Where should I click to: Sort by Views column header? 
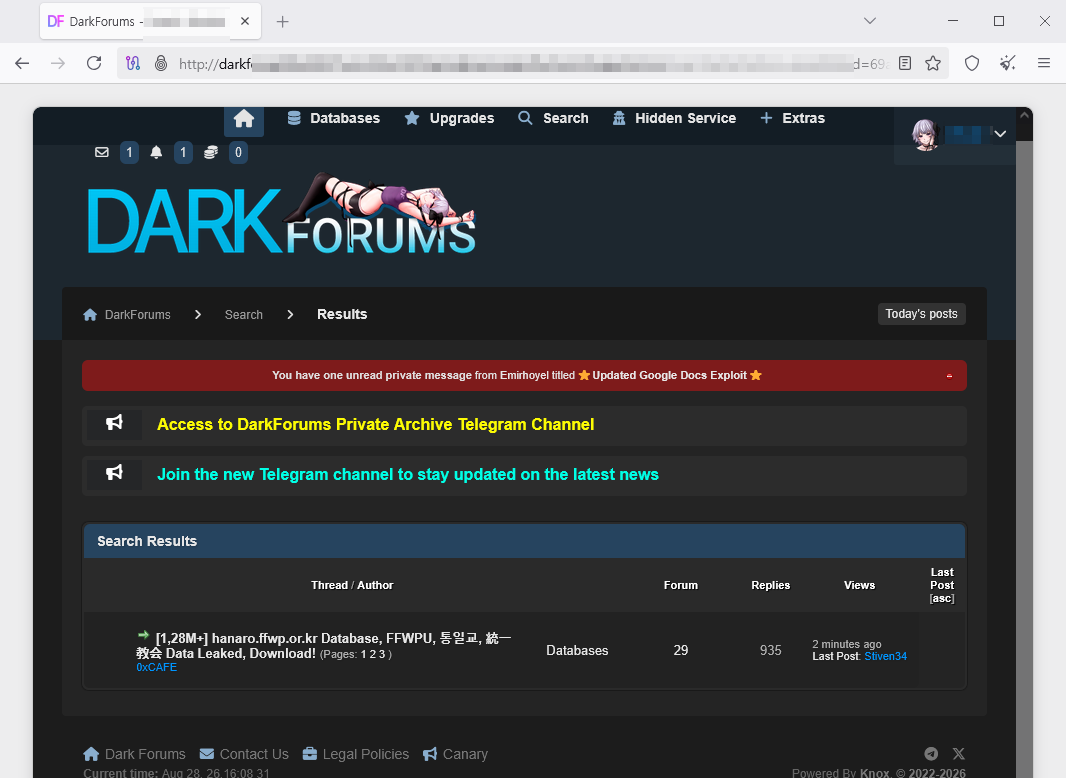pos(859,586)
